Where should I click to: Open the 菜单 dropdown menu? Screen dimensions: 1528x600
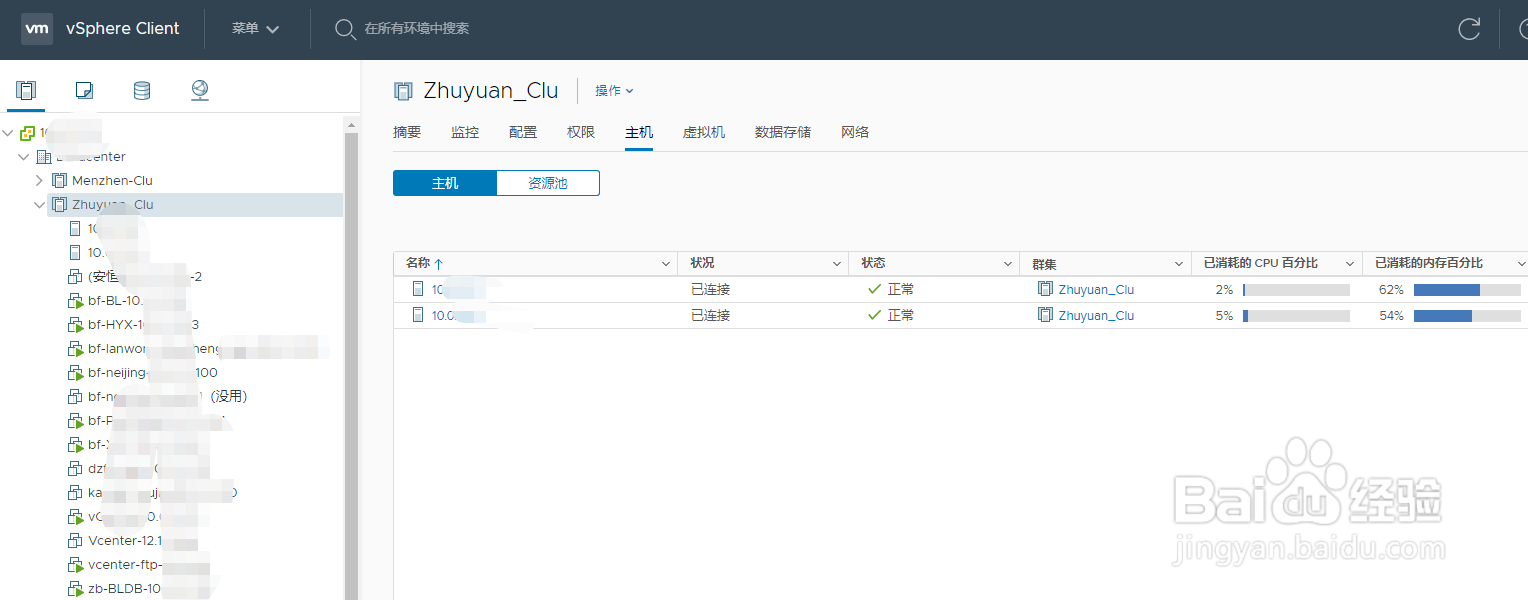click(x=256, y=29)
